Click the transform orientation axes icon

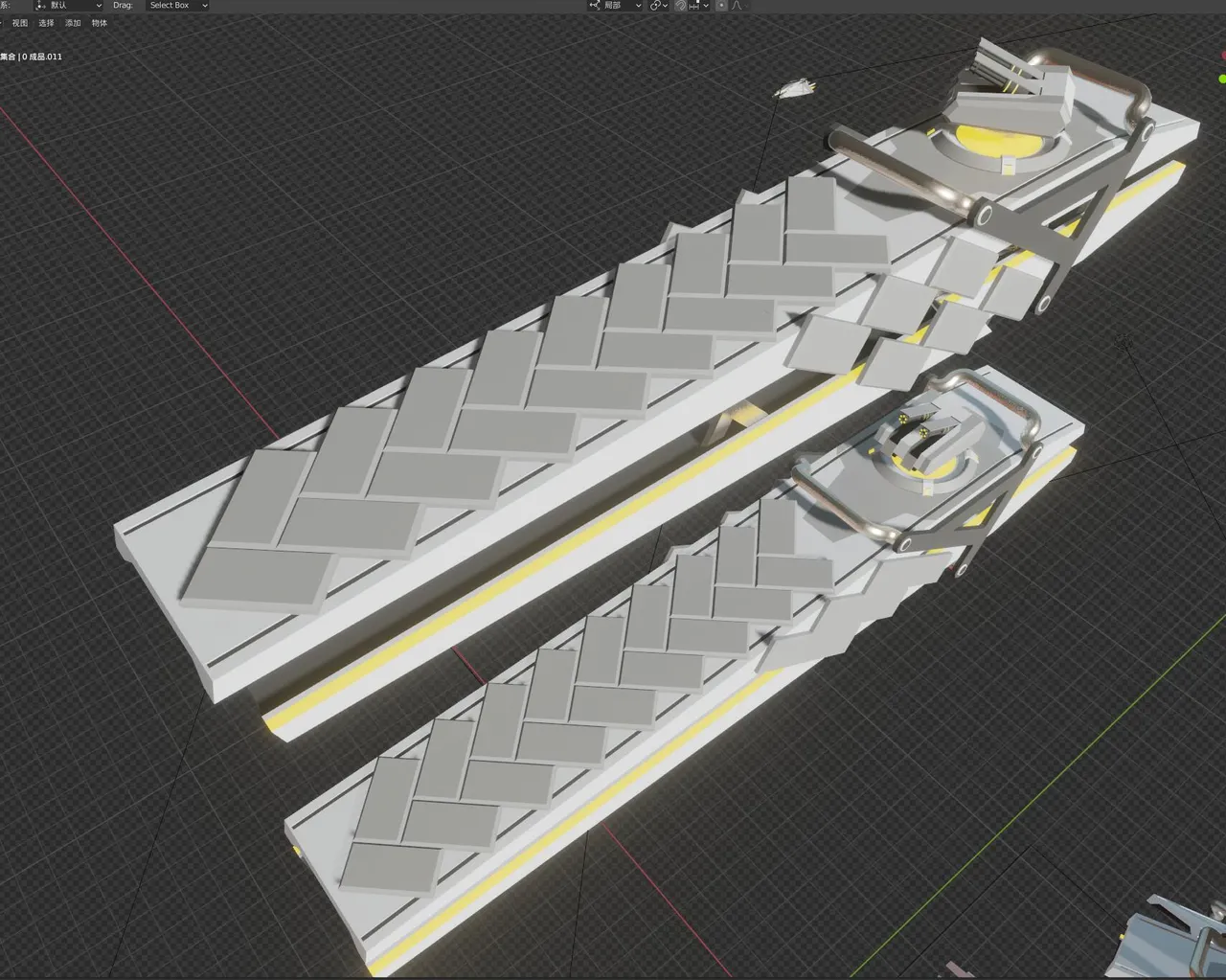[x=595, y=6]
